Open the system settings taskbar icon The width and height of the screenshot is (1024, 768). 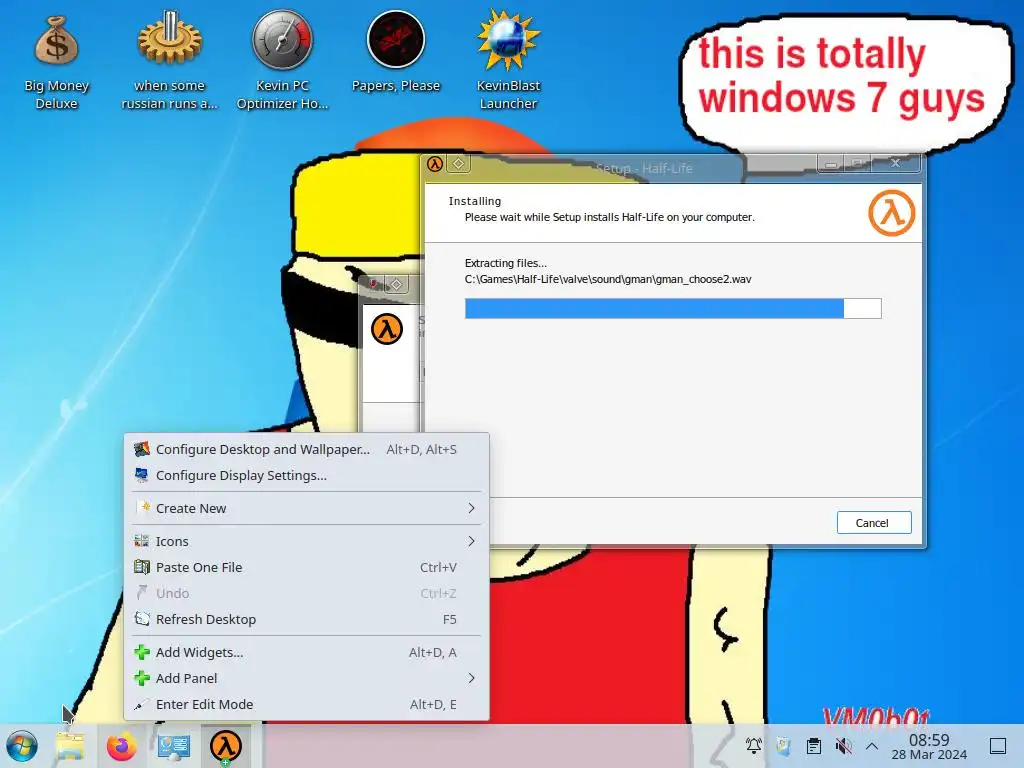tap(174, 746)
